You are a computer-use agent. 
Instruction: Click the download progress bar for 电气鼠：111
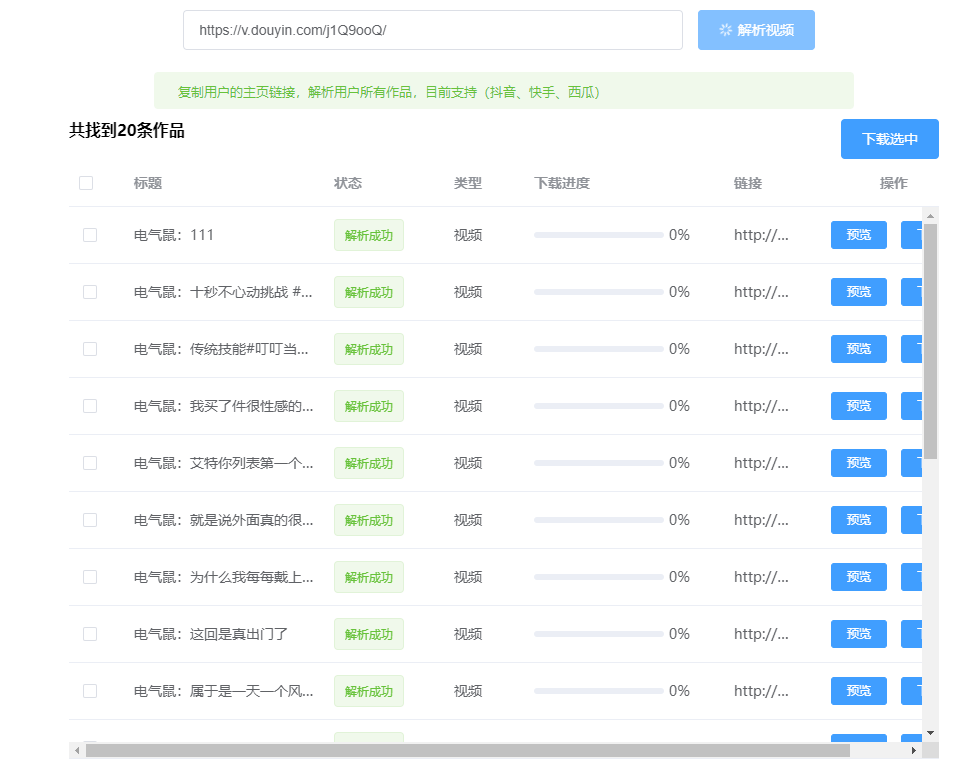tap(598, 233)
